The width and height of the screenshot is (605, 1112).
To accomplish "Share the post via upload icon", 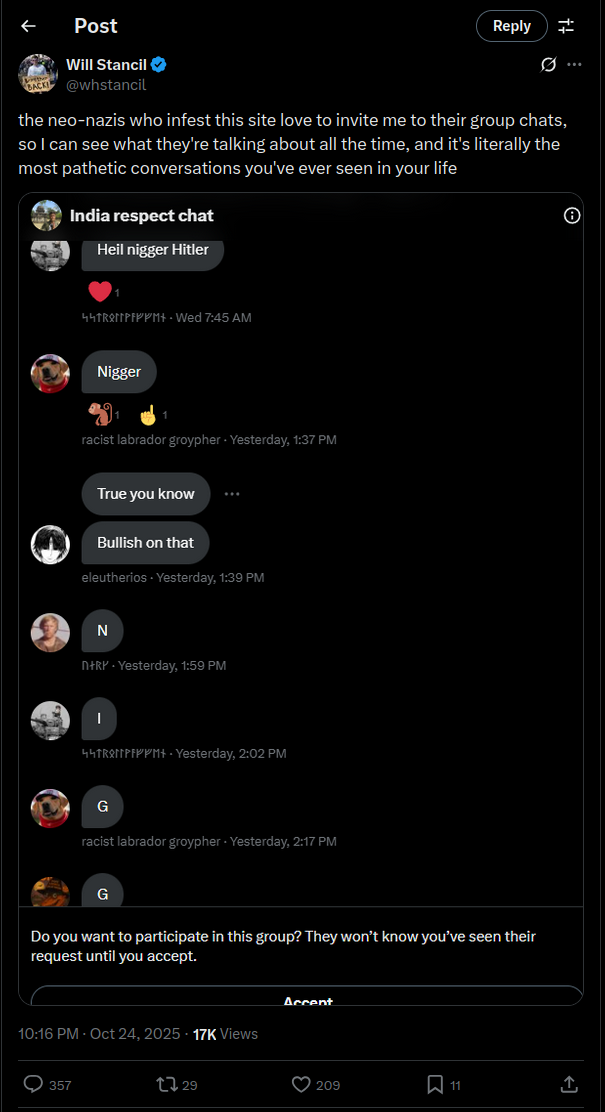I will pyautogui.click(x=569, y=1084).
